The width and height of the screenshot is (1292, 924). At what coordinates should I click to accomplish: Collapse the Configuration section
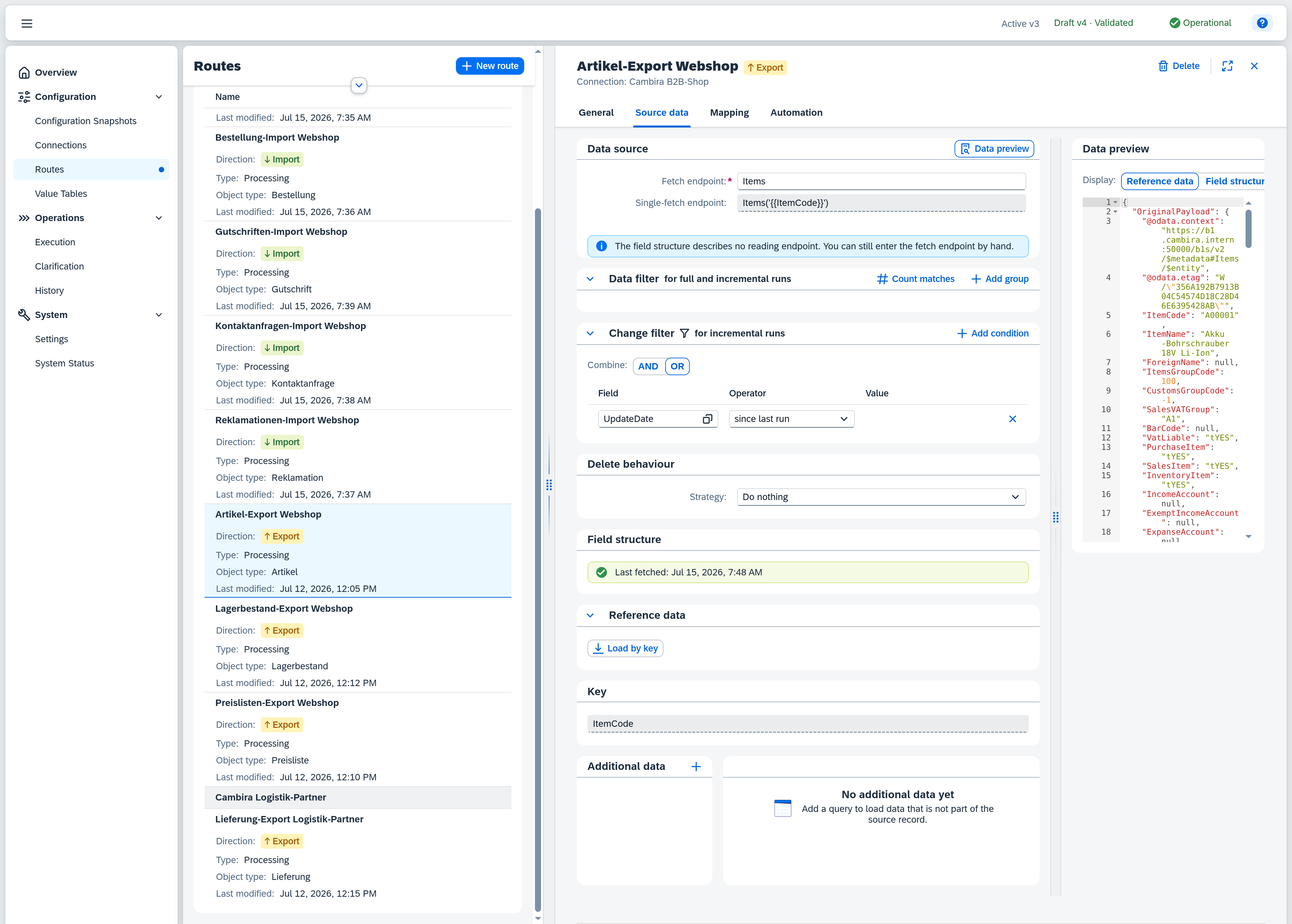click(x=159, y=97)
